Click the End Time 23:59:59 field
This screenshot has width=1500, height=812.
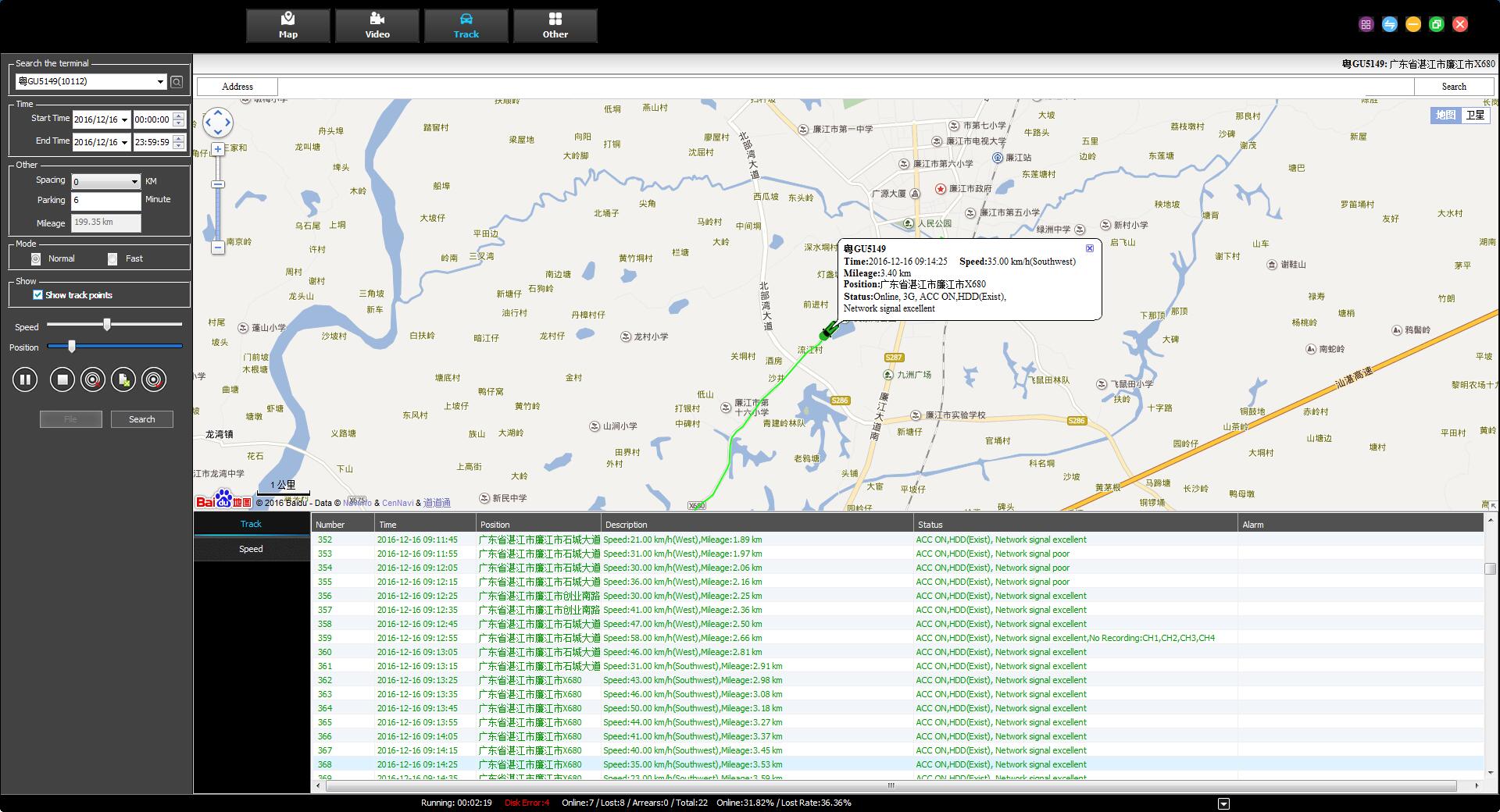153,143
